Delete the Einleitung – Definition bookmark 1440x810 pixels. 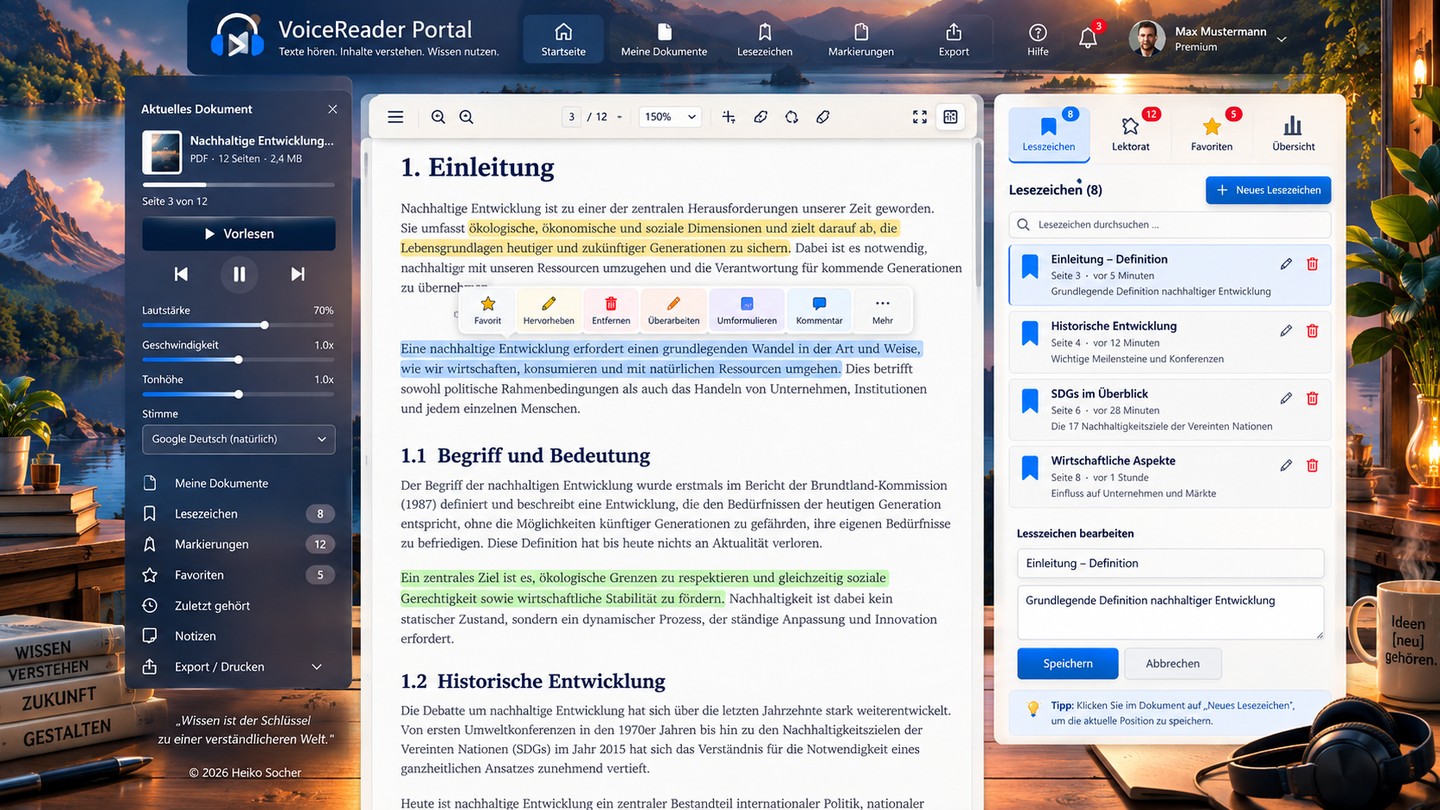(x=1313, y=264)
